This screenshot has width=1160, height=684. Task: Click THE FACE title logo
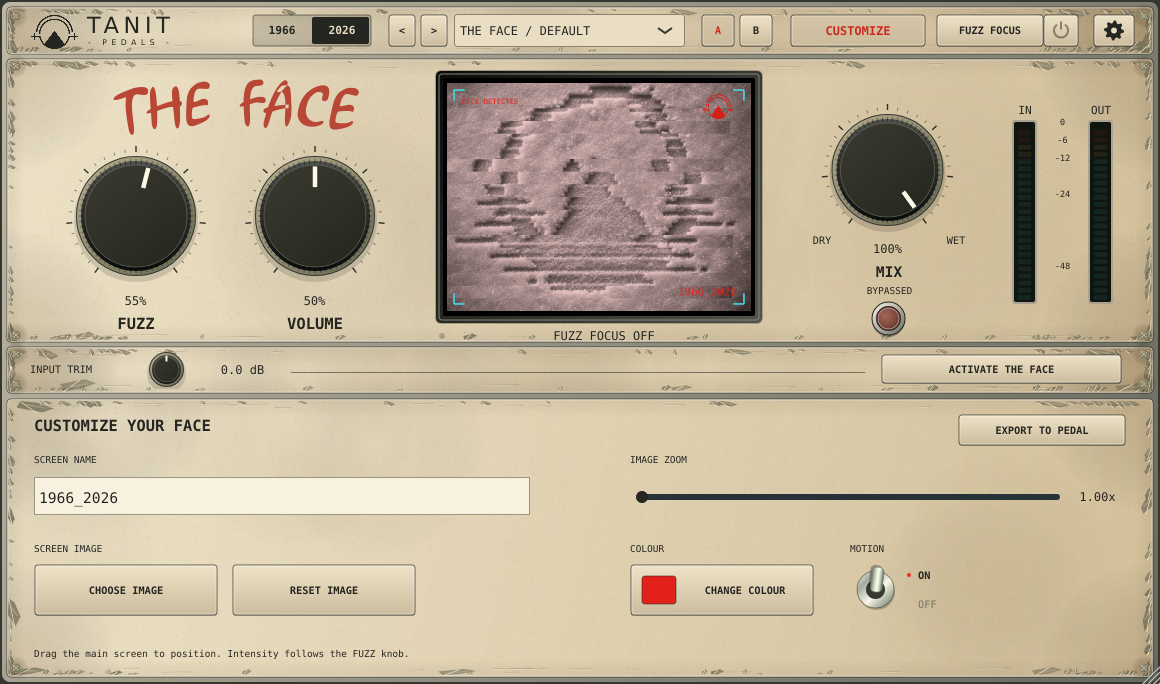(x=237, y=106)
